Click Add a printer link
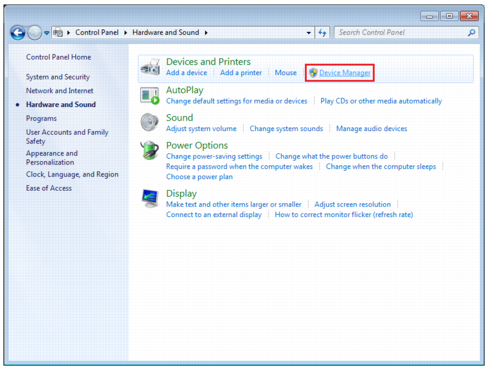 (241, 73)
